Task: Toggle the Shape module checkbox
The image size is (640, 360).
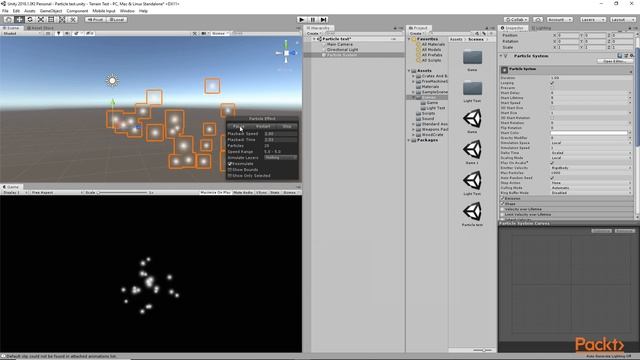Action: click(x=502, y=204)
